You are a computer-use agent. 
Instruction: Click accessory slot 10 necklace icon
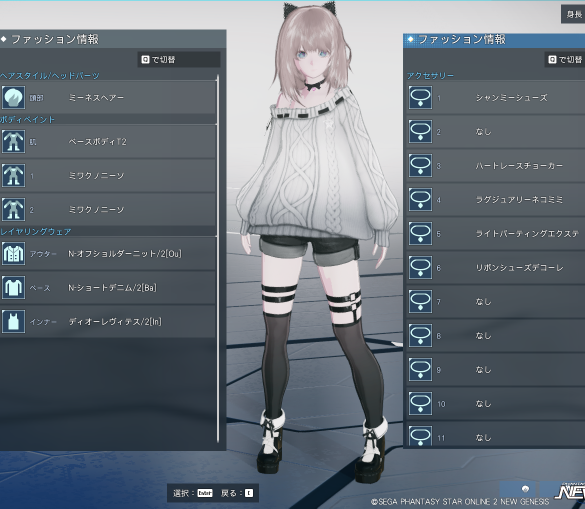[x=420, y=403]
